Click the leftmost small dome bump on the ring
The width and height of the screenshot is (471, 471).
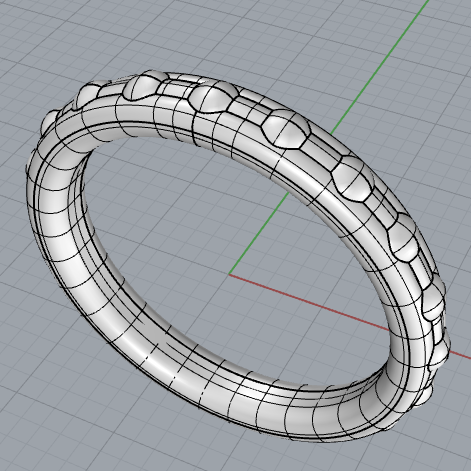(50, 123)
